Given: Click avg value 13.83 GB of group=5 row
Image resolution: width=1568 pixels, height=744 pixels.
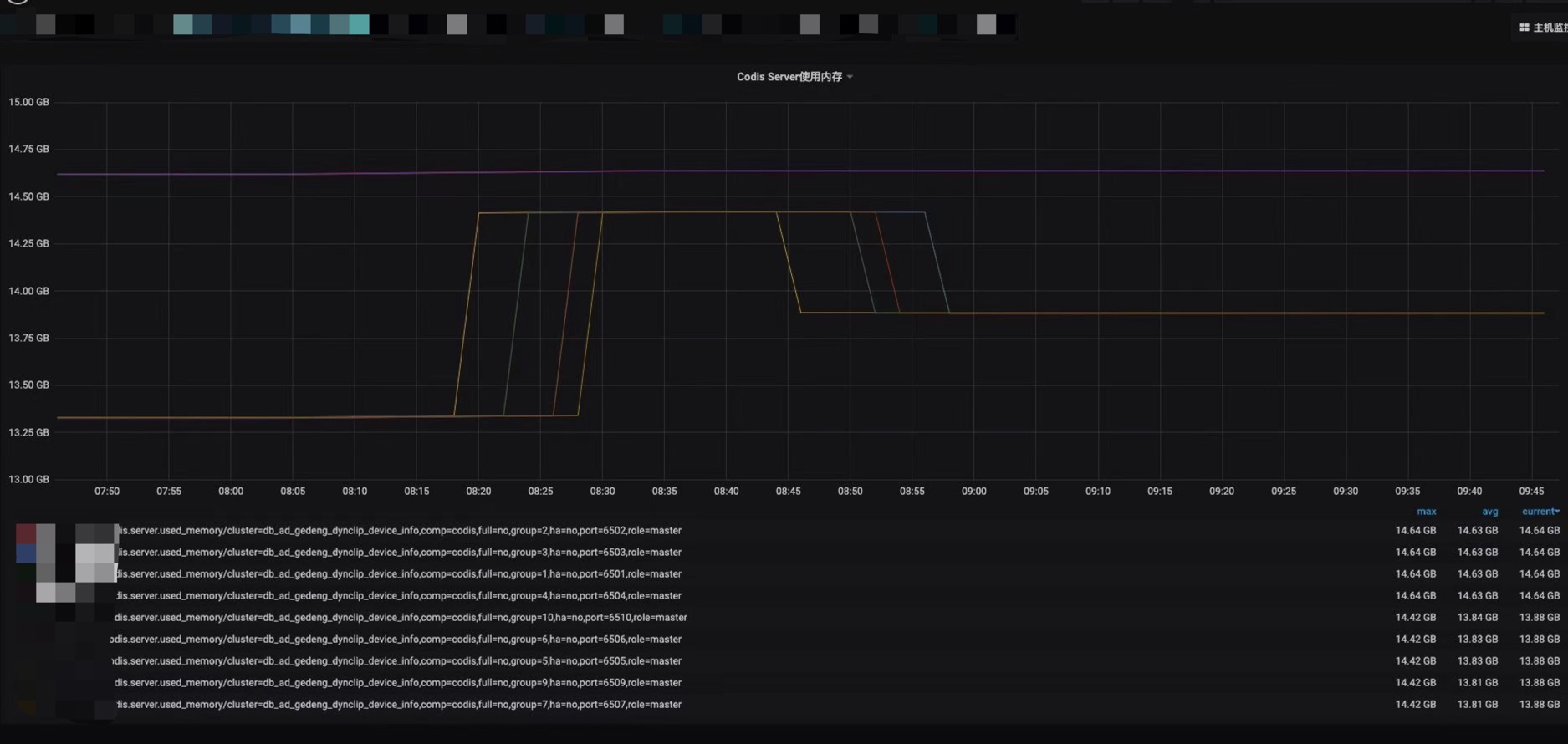Looking at the screenshot, I should pos(1478,661).
